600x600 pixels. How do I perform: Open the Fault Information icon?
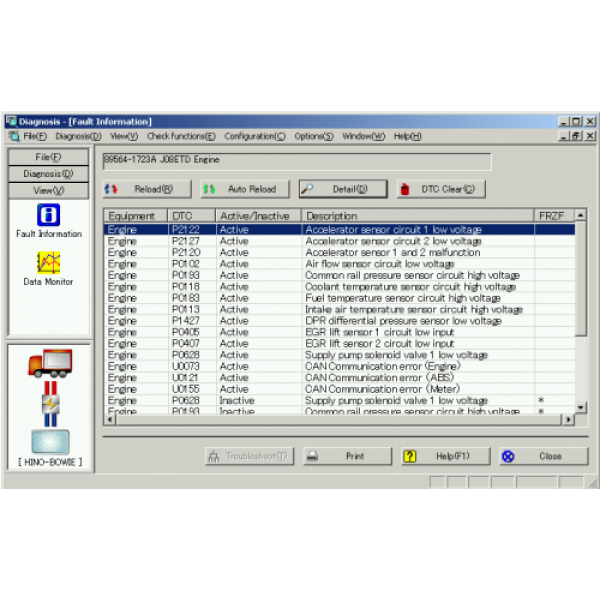click(x=48, y=216)
